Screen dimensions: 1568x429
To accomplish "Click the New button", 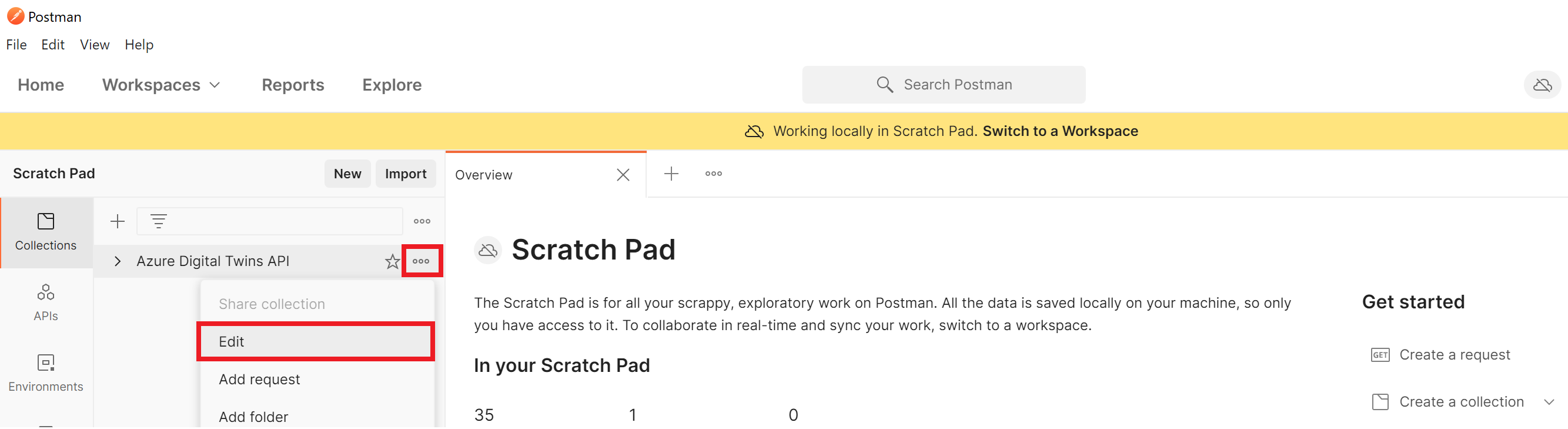I will tap(347, 174).
